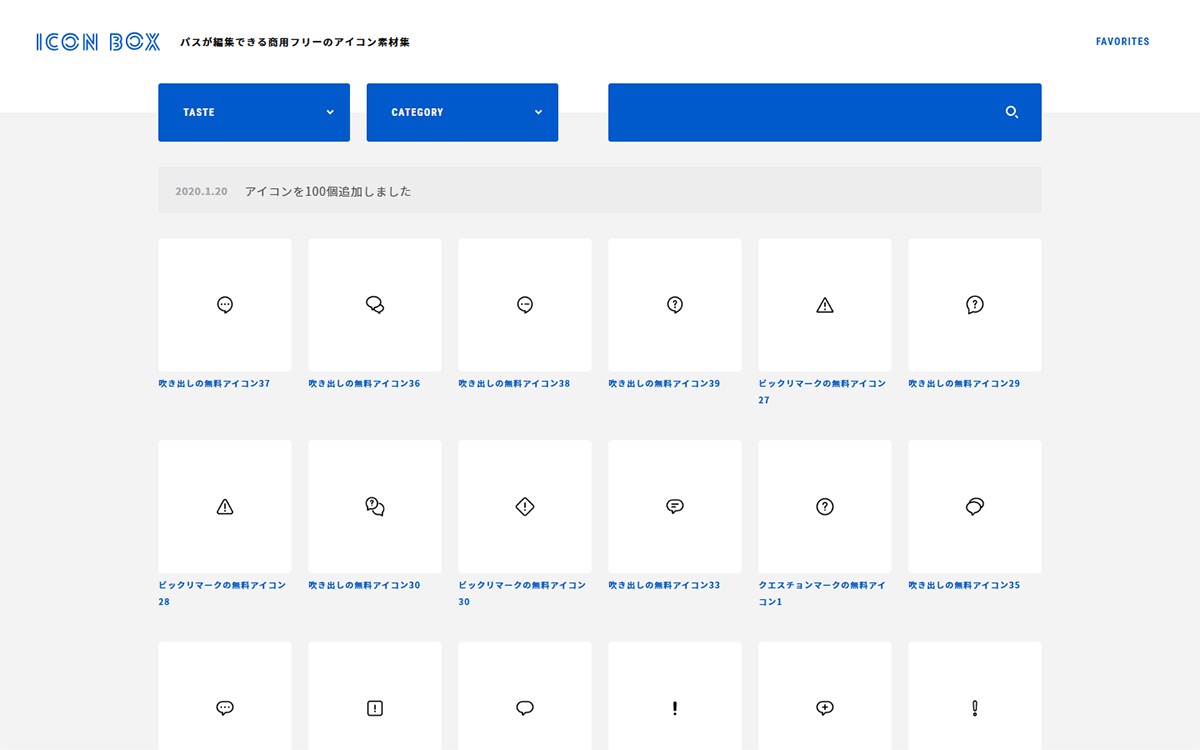Select the red exclamation mark icon

point(674,708)
